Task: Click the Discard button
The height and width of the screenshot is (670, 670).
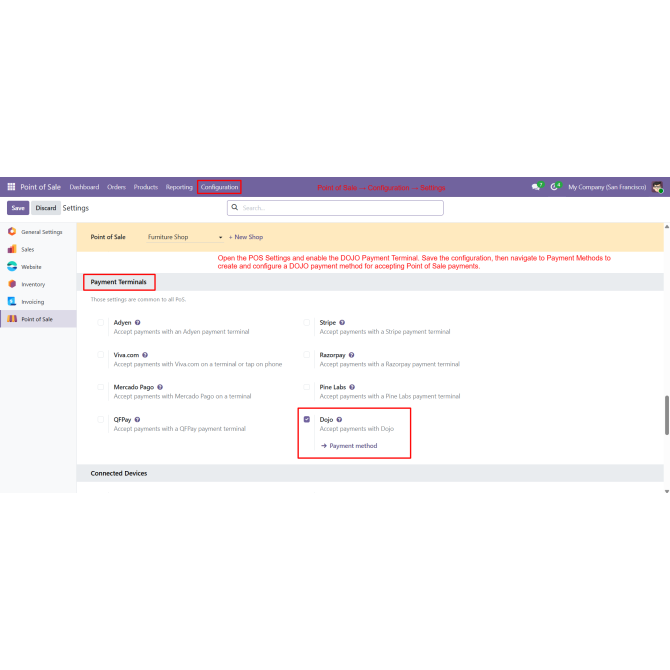Action: pyautogui.click(x=46, y=208)
